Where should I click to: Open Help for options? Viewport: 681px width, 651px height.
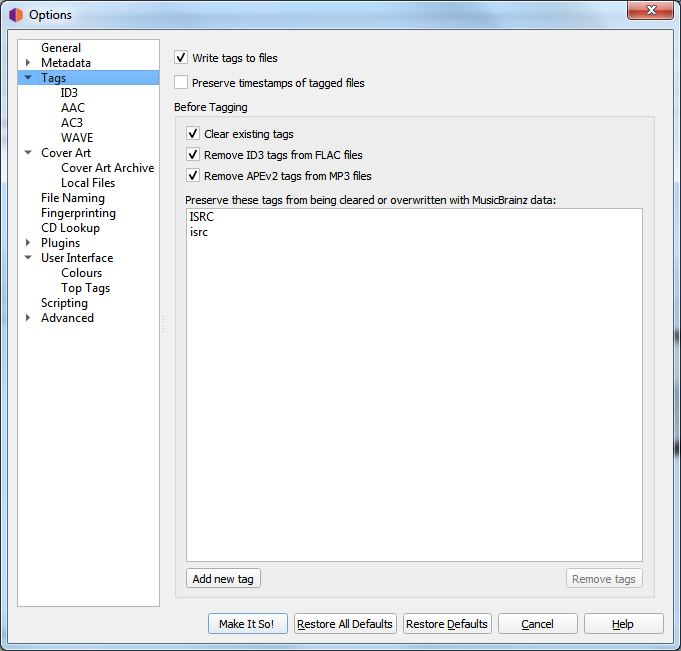[x=623, y=624]
